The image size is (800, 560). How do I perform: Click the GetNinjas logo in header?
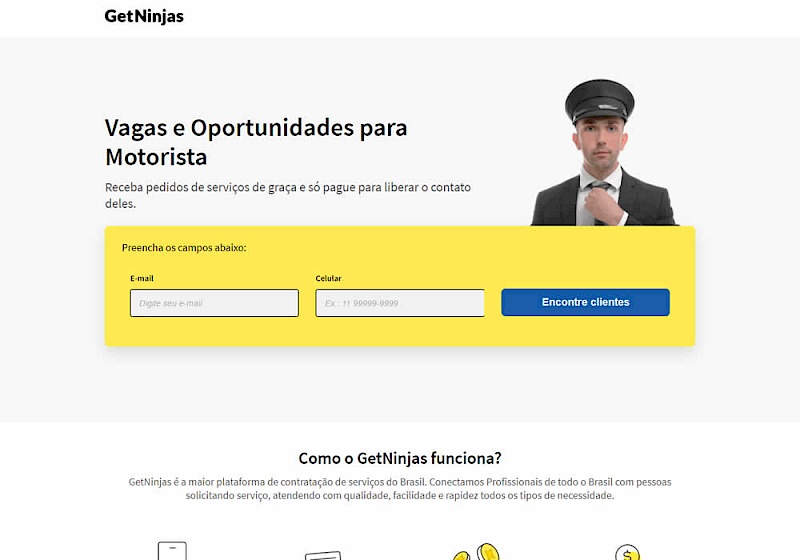pos(144,16)
